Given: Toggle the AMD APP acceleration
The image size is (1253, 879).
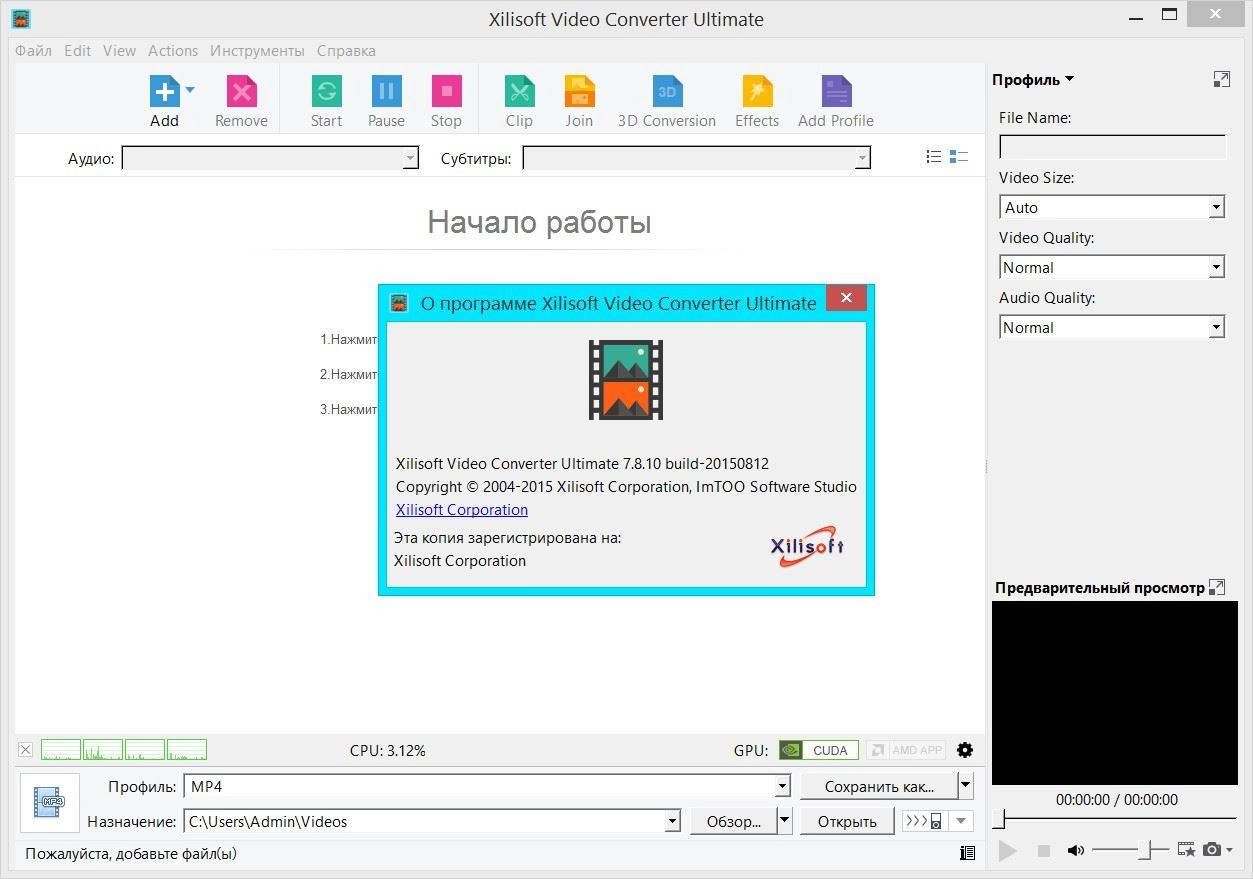Looking at the screenshot, I should coord(906,750).
